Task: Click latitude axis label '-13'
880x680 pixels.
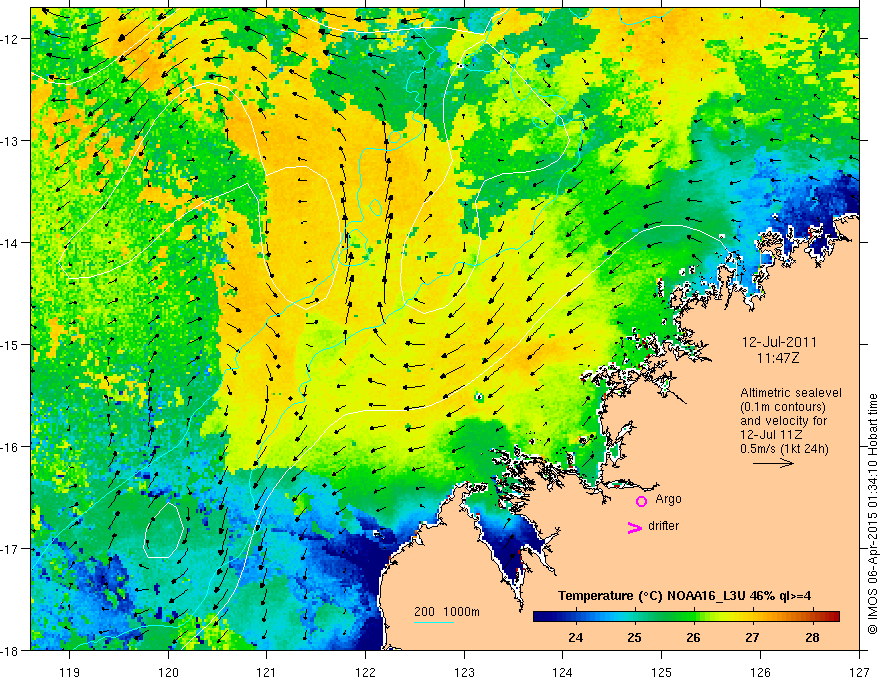Action: pyautogui.click(x=11, y=141)
